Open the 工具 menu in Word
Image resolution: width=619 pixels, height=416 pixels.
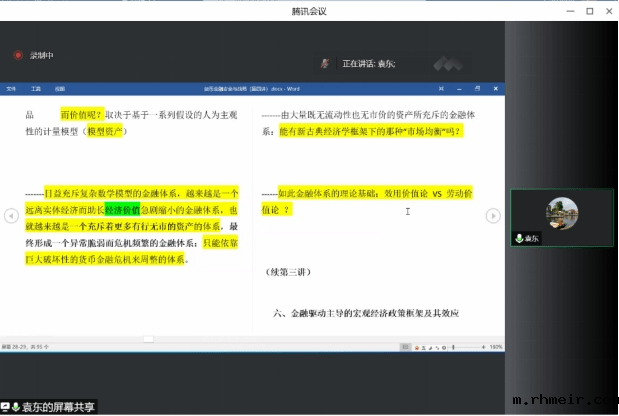point(36,88)
